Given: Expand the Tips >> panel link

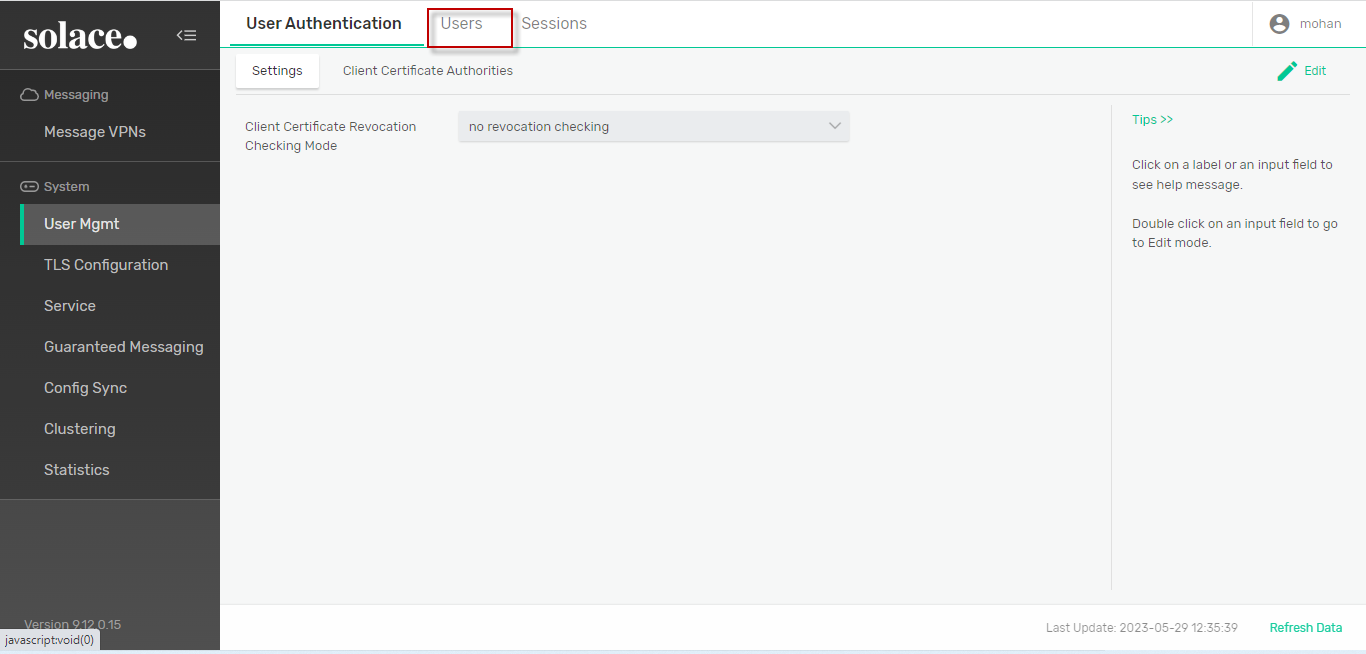Looking at the screenshot, I should coord(1152,120).
